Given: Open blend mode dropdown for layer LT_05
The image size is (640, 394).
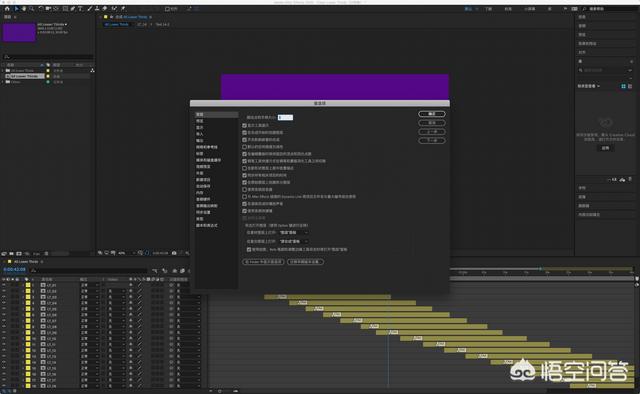Looking at the screenshot, I should pyautogui.click(x=90, y=309).
